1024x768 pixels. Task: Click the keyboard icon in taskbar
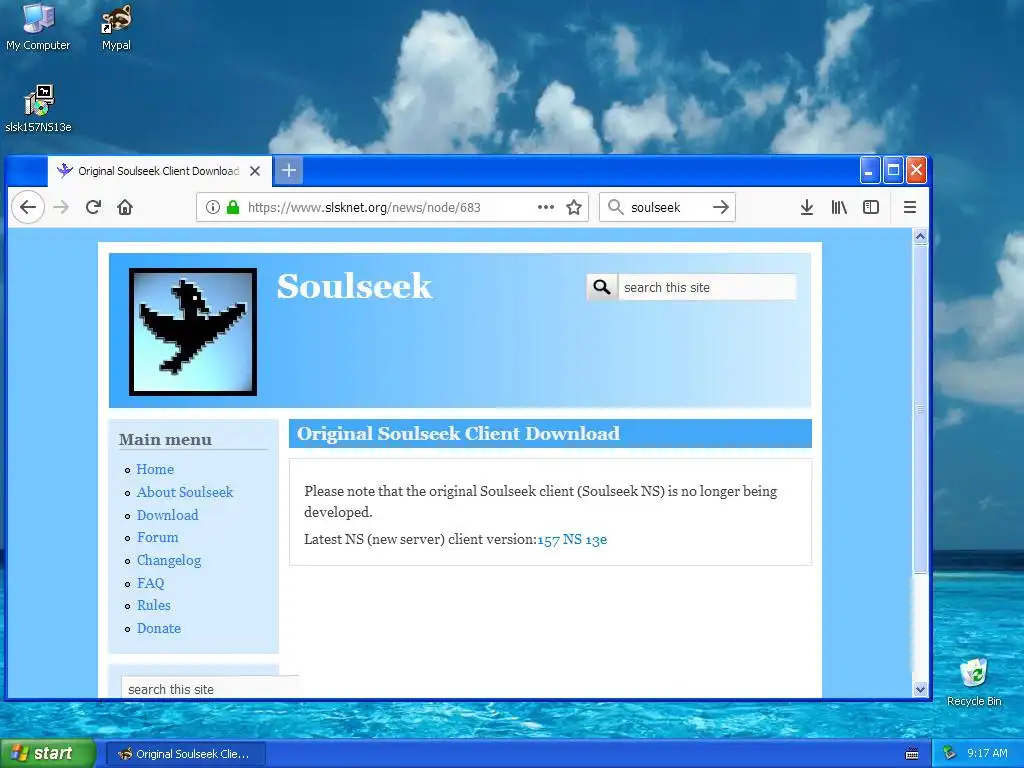[x=912, y=754]
